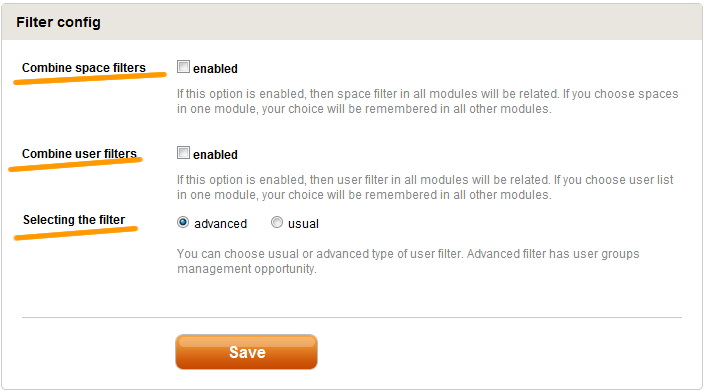Select the advanced filter radio button
Screen dimensions: 705x391
coord(183,222)
